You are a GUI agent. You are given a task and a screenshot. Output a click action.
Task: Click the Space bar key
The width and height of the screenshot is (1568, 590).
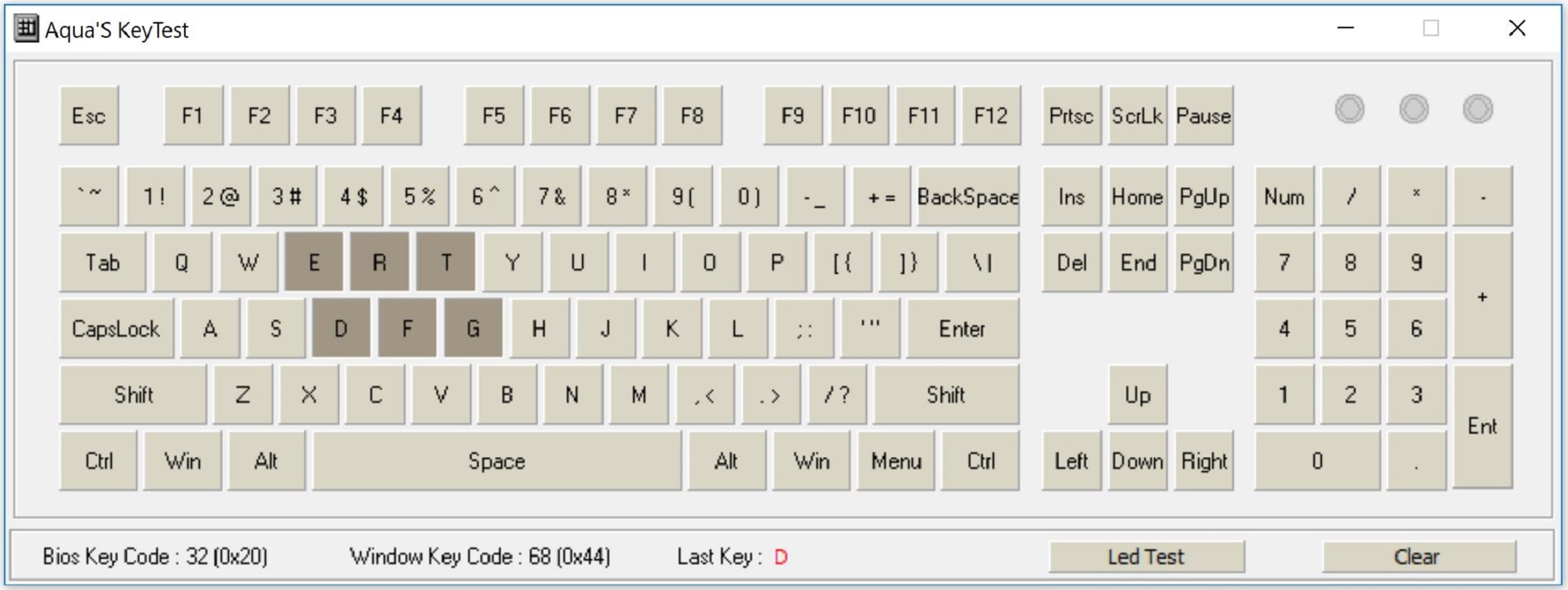point(497,460)
